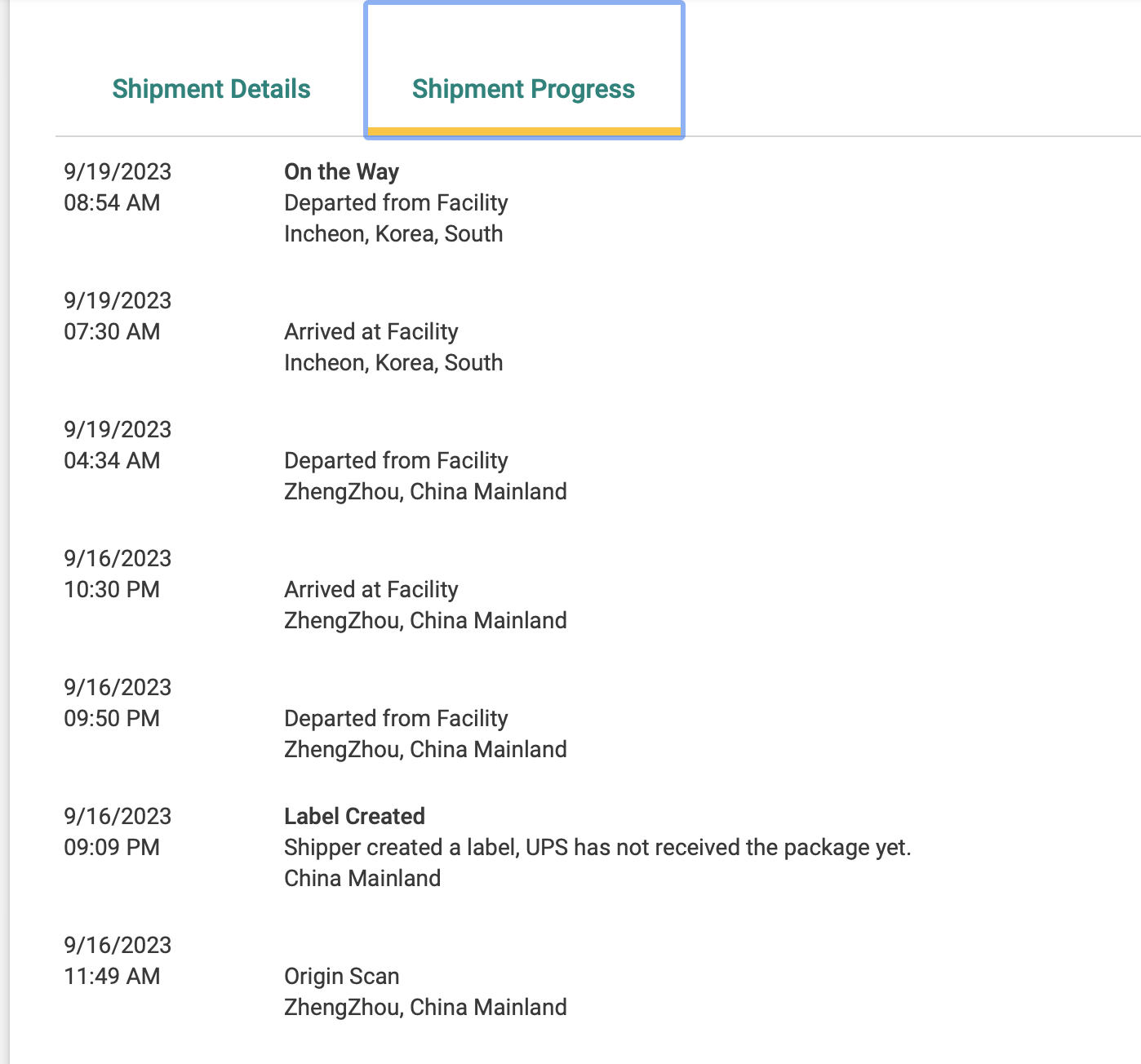Click the 10:30 PM timestamp
Viewport: 1141px width, 1064px height.
(x=112, y=590)
